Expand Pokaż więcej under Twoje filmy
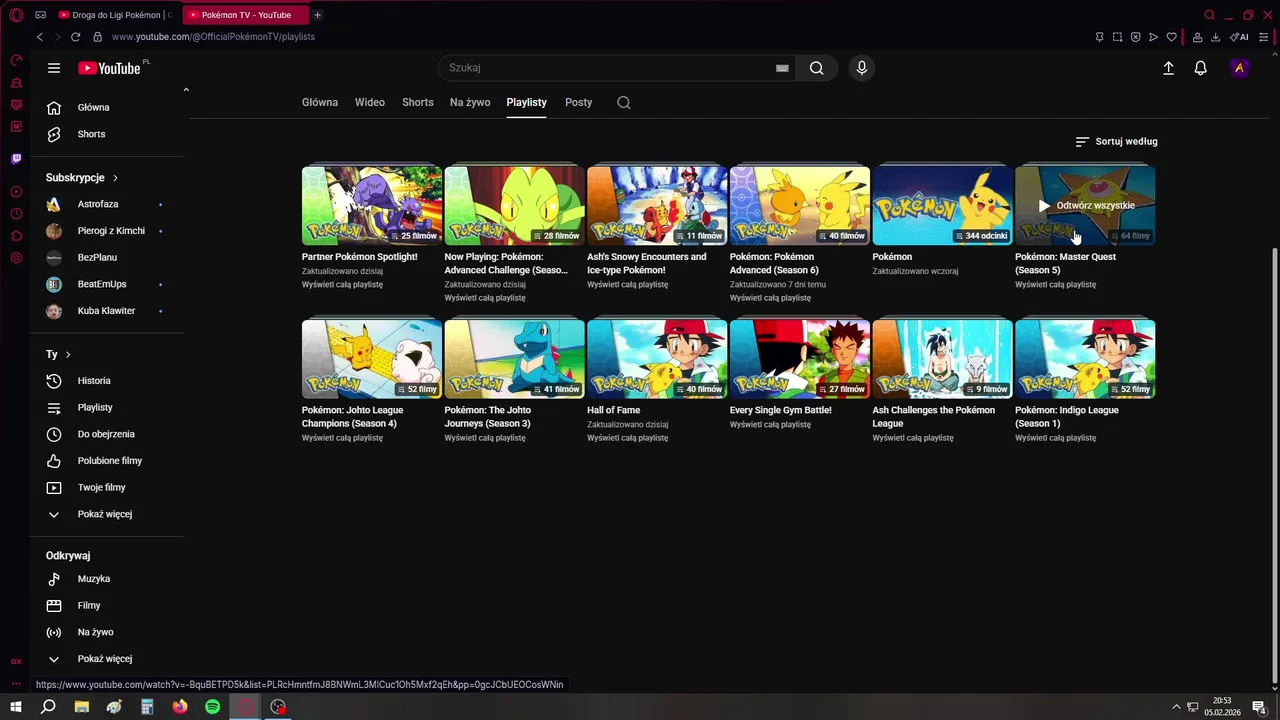This screenshot has width=1280, height=720. pyautogui.click(x=105, y=514)
